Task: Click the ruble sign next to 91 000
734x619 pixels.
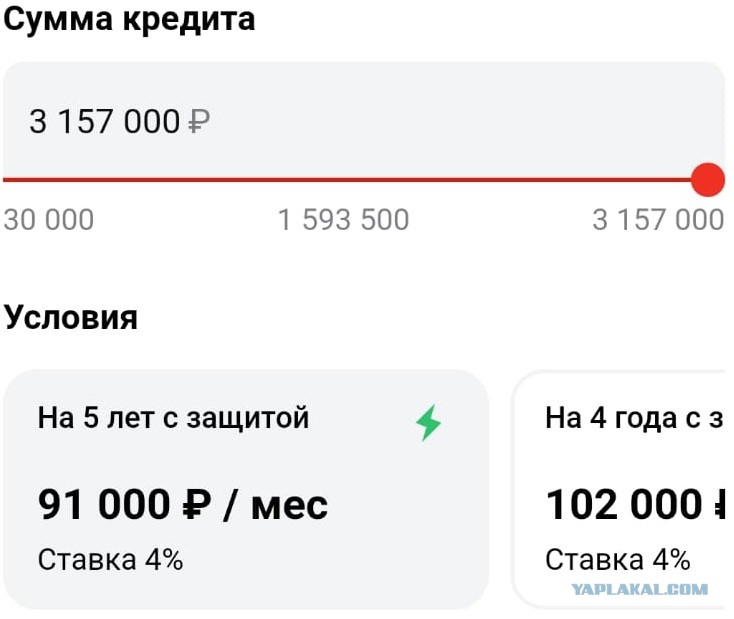Action: click(x=197, y=505)
